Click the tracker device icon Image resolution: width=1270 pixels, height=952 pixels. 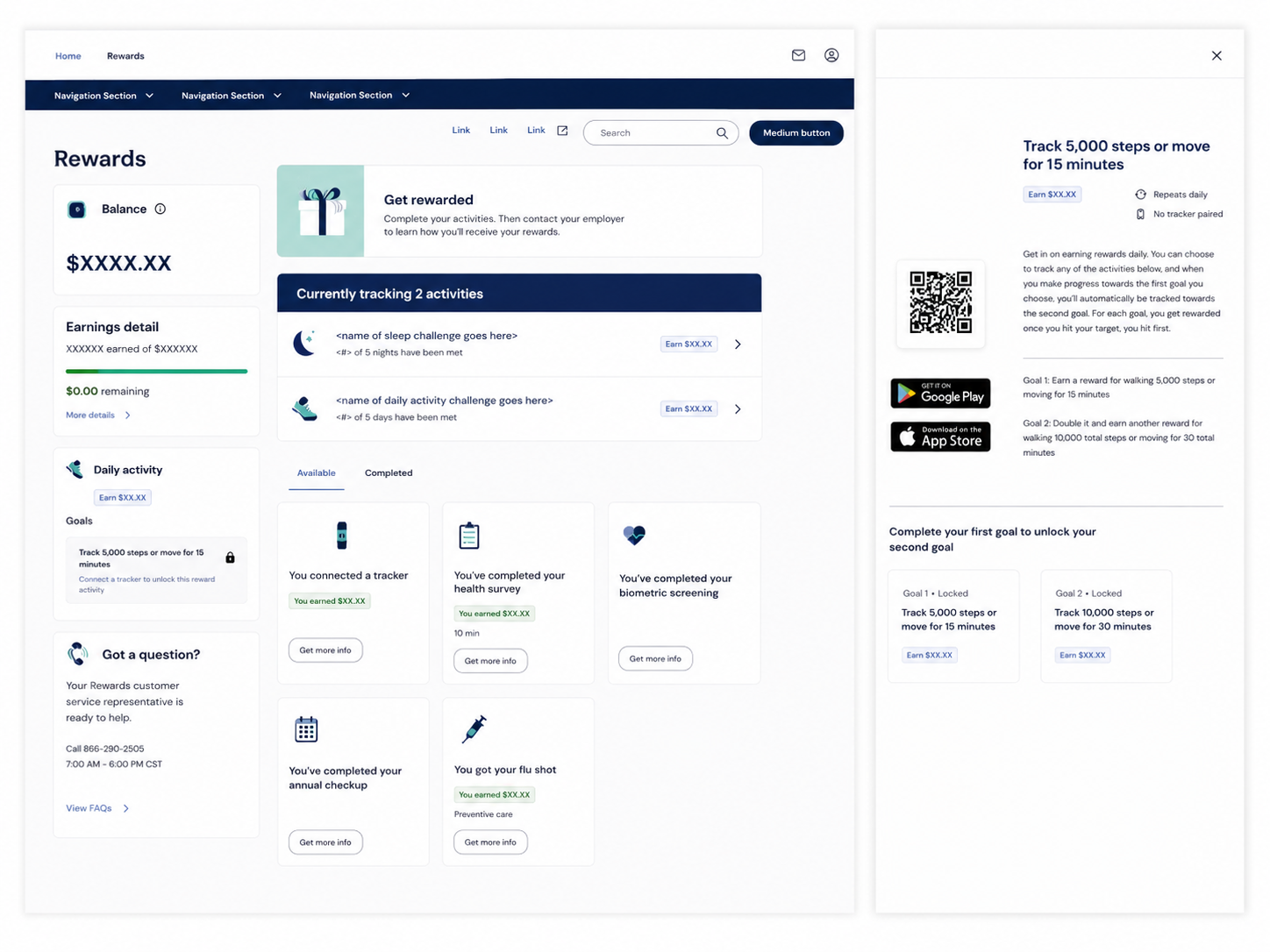pyautogui.click(x=342, y=535)
